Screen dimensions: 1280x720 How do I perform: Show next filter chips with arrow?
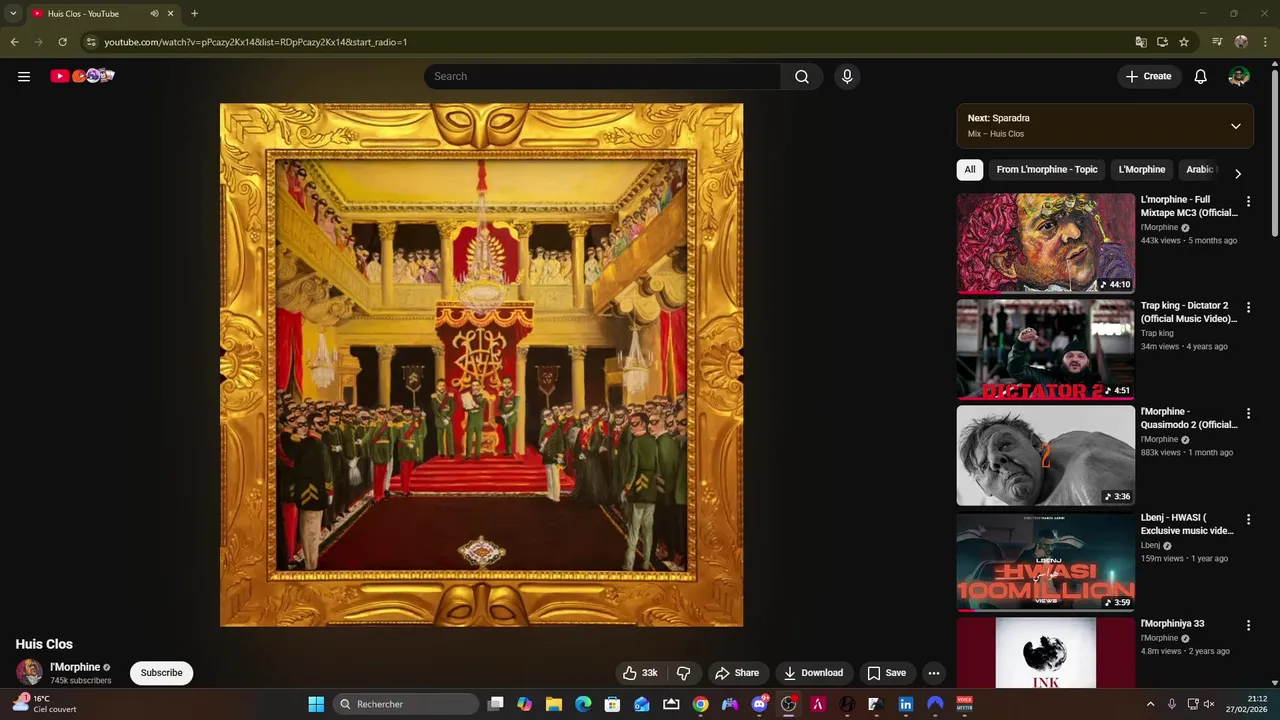click(x=1238, y=173)
